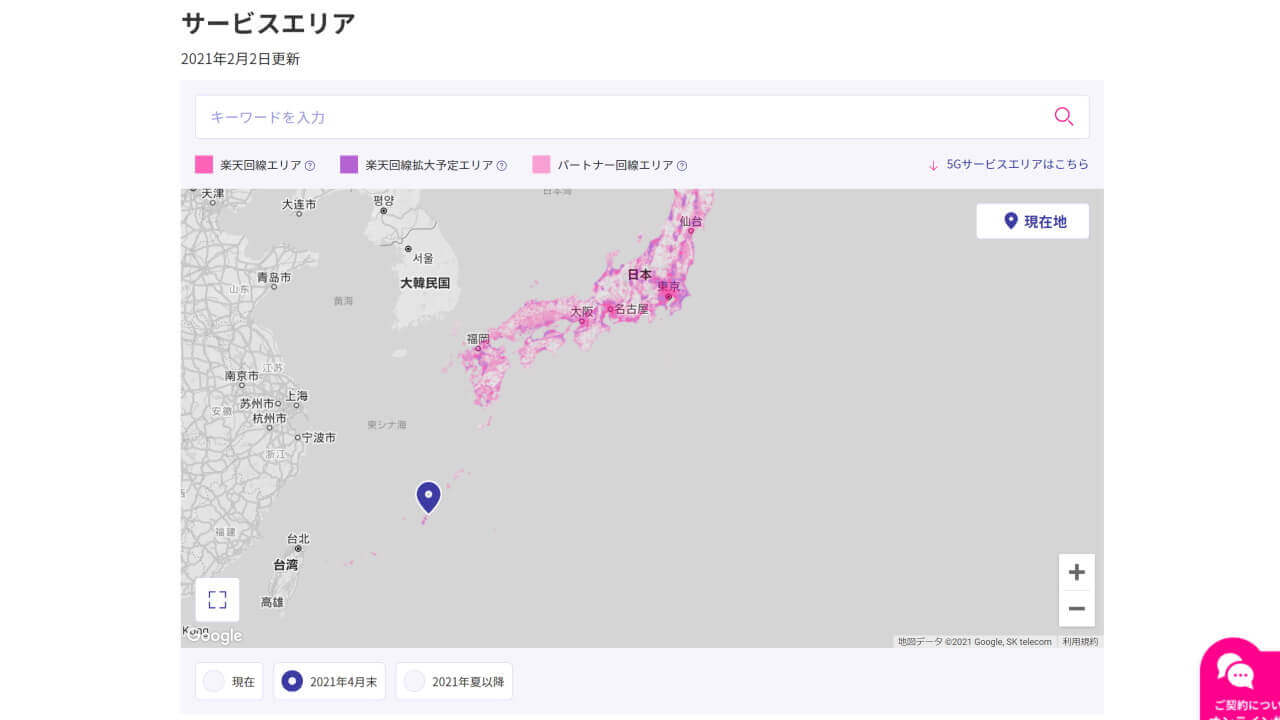Open the 利用規約 link on the map
Viewport: 1280px width, 720px height.
[1078, 641]
